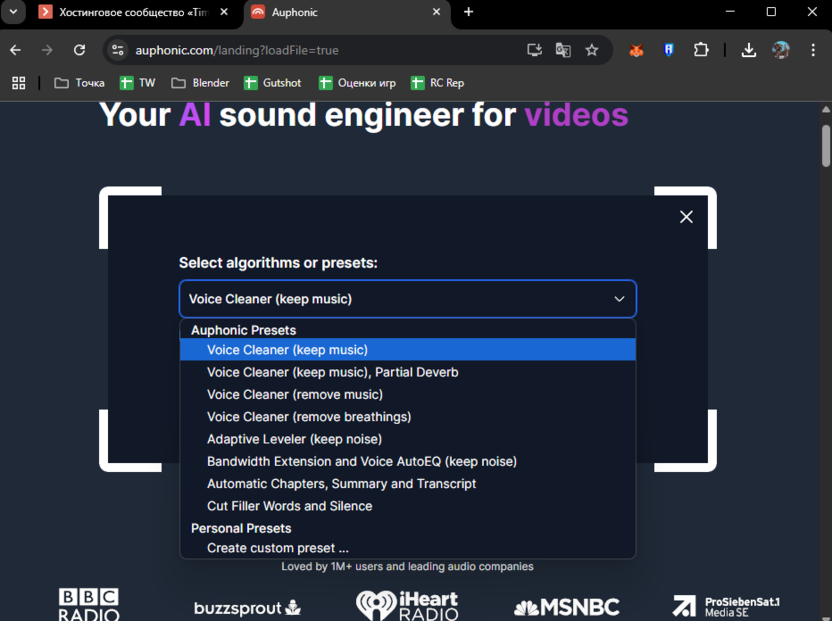Select Create custom preset option

click(408, 548)
